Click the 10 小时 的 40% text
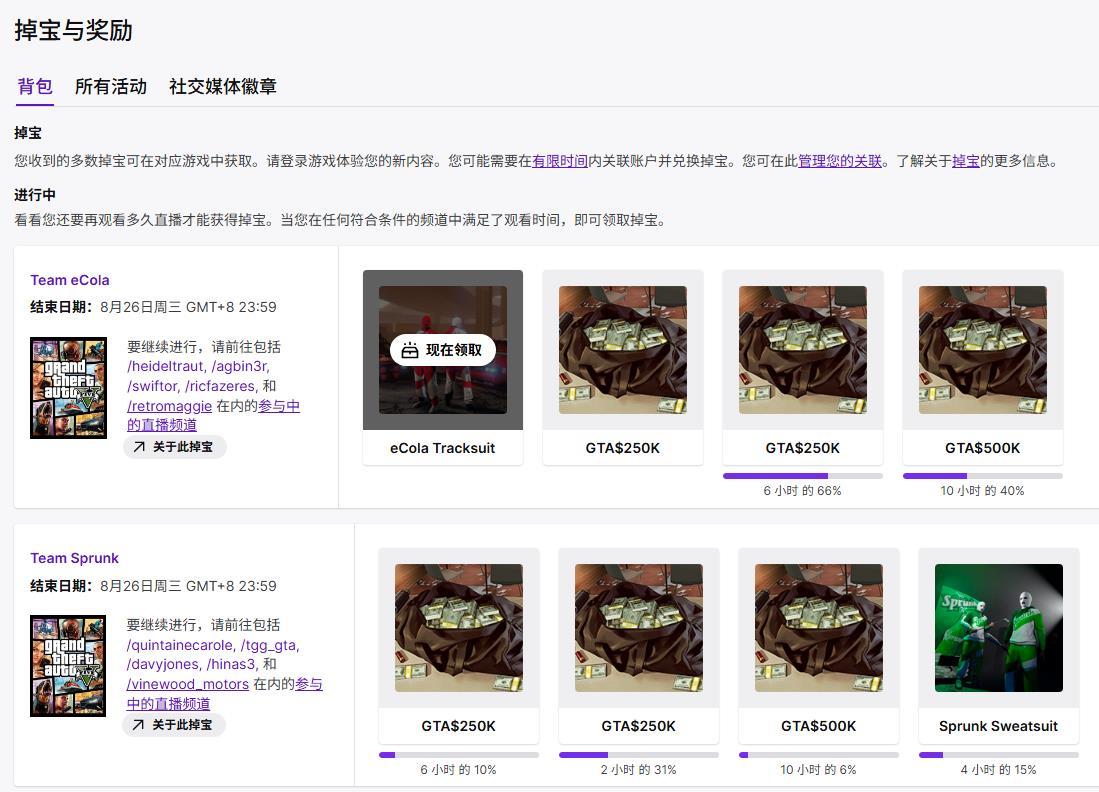The image size is (1099, 792). point(983,491)
